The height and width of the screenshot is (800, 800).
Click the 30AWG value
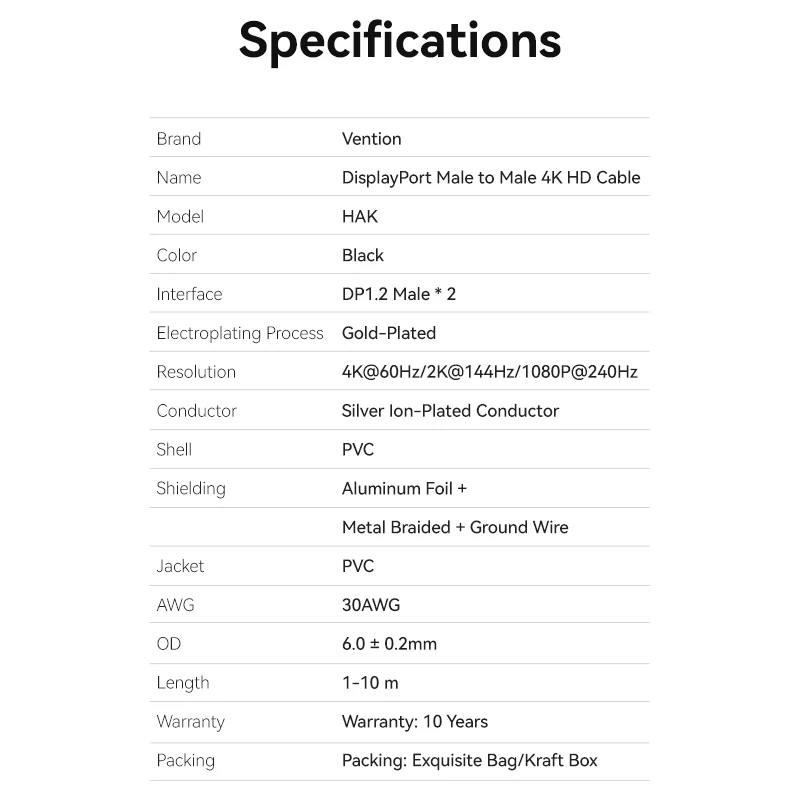[x=371, y=605]
